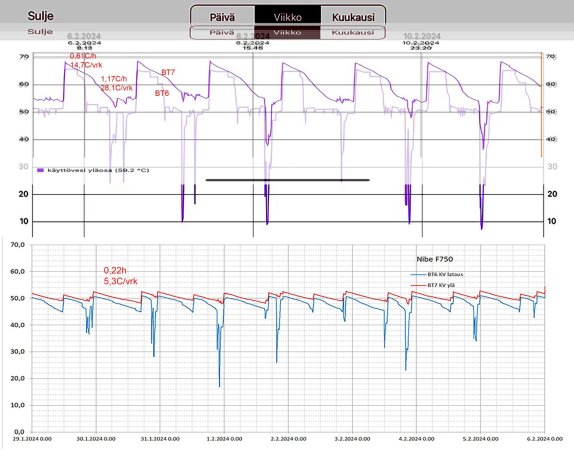Click the BT7 KV ylä legend entry
This screenshot has width=574, height=450.
[x=433, y=285]
